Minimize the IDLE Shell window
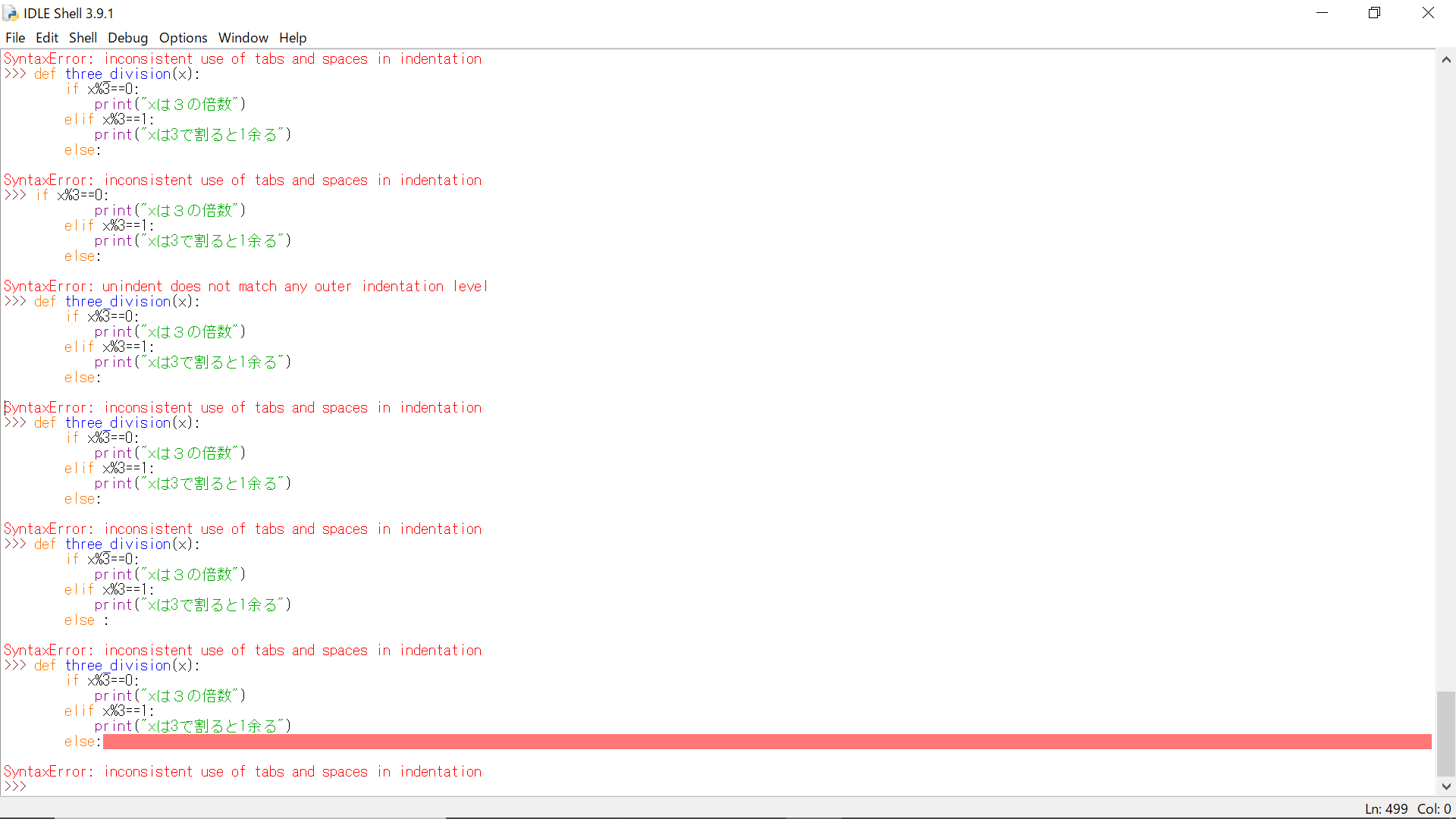Viewport: 1456px width, 819px height. [1323, 13]
